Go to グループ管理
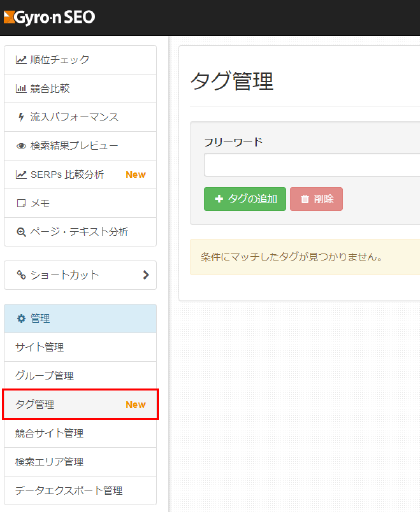The height and width of the screenshot is (512, 420). pos(80,376)
